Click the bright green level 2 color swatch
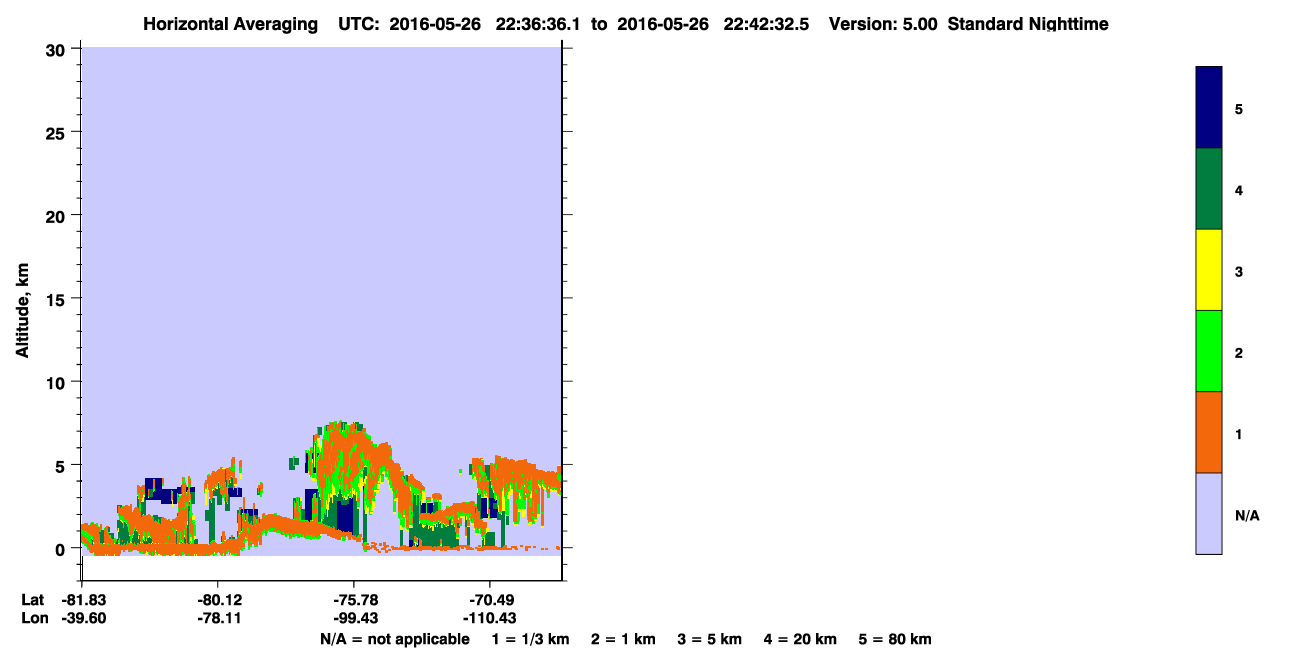This screenshot has width=1300, height=667. tap(1208, 351)
